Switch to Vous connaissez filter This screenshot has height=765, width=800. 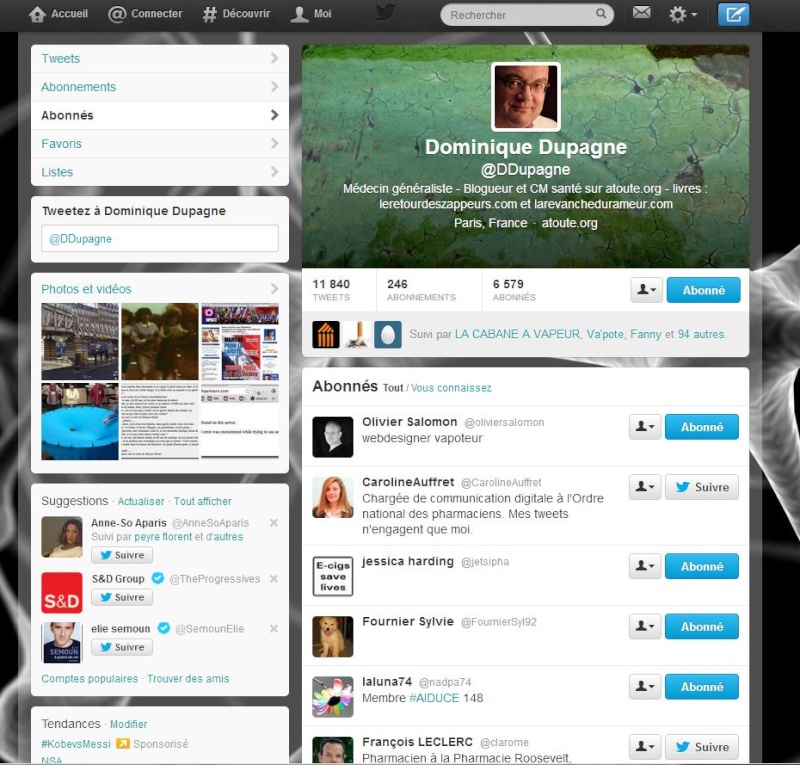452,388
